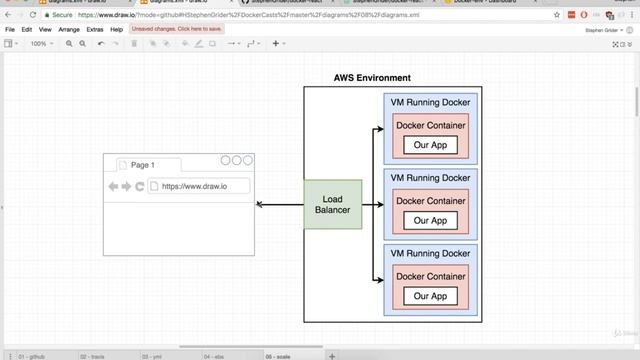Image resolution: width=640 pixels, height=360 pixels.
Task: Select the AWS Environment title text
Action: pos(372,78)
